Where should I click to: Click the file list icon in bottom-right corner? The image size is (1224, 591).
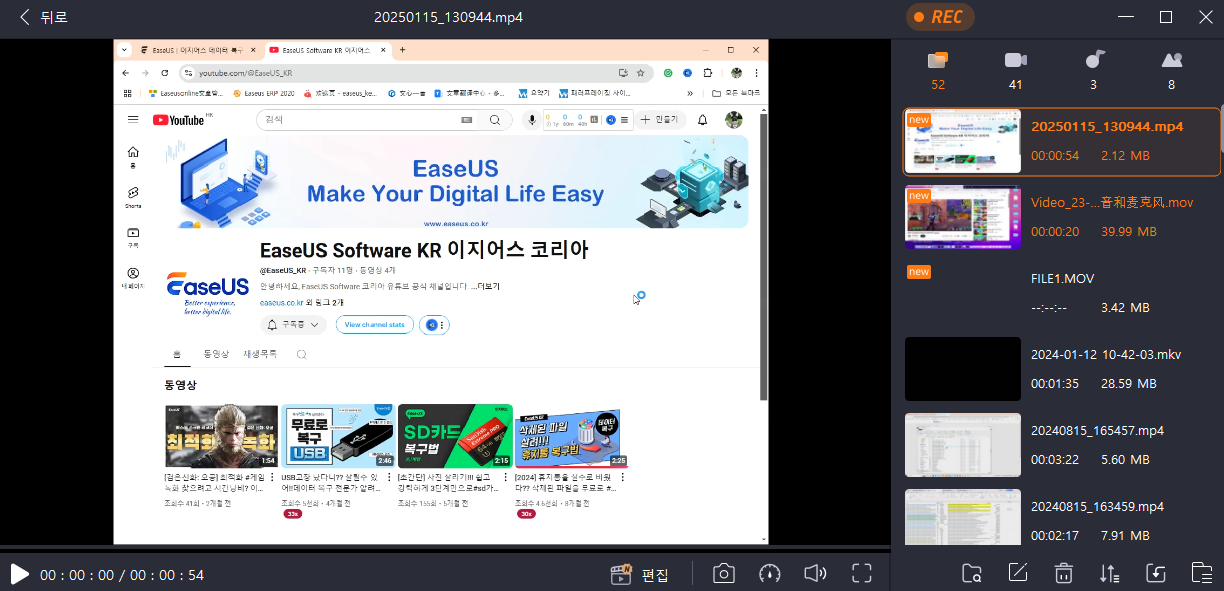1201,573
